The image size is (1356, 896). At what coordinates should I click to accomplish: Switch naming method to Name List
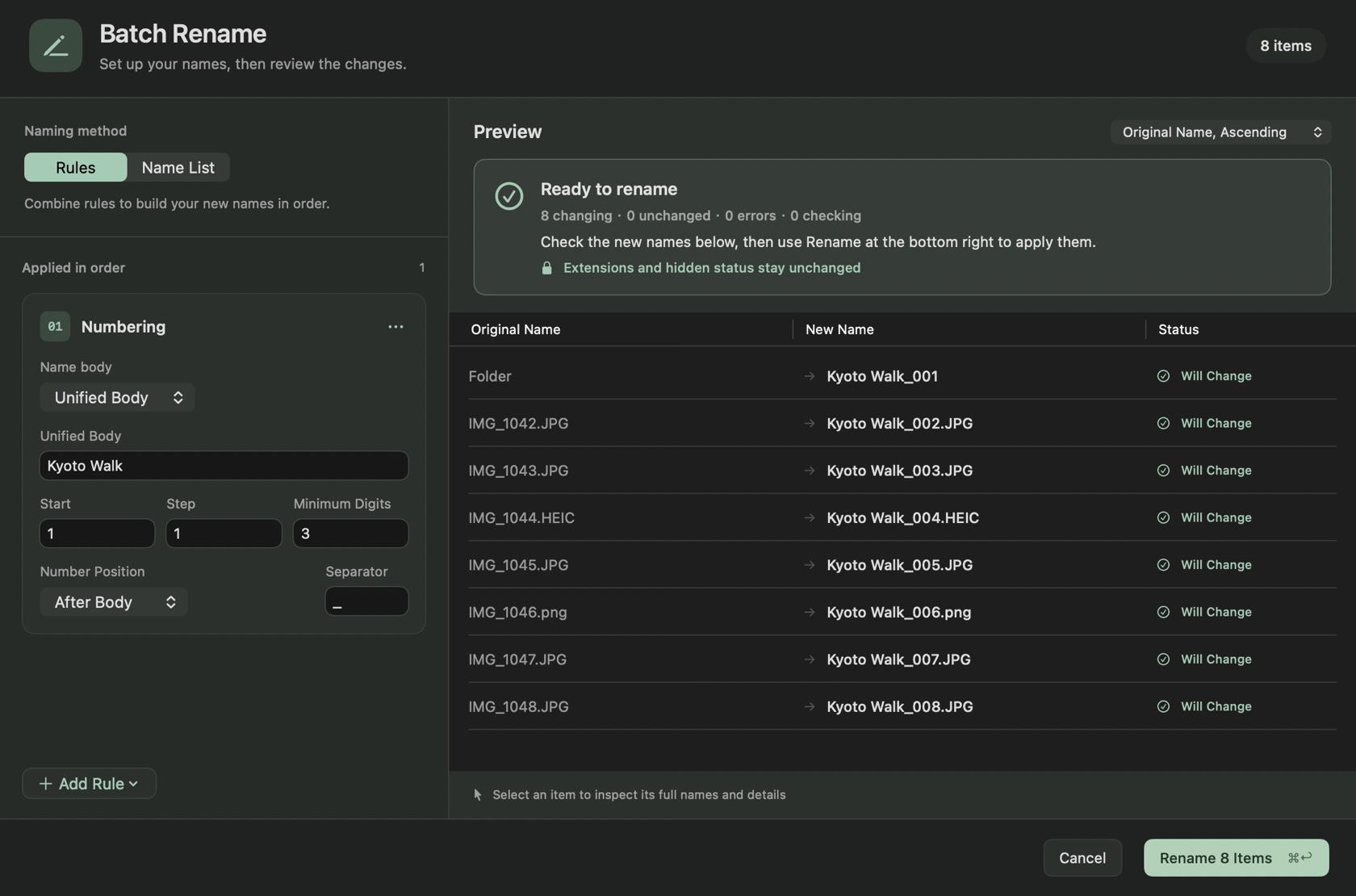pyautogui.click(x=178, y=167)
